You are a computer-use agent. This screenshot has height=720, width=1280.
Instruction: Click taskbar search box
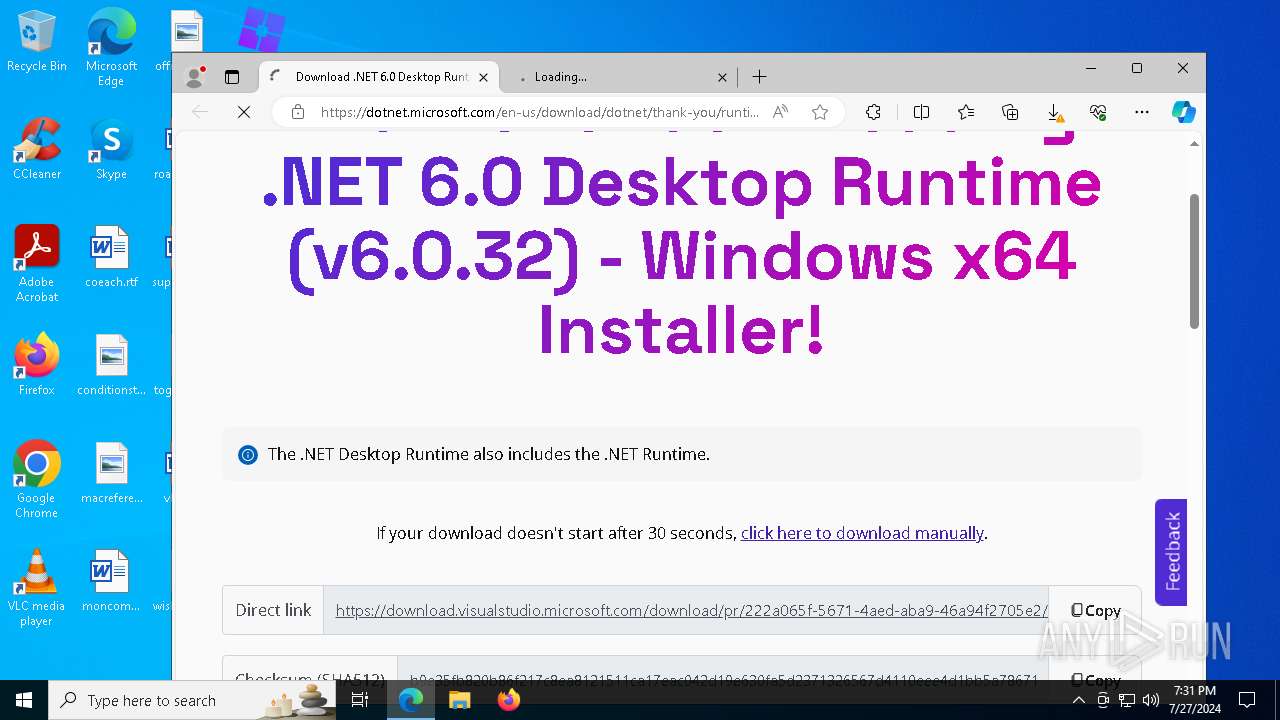coord(192,700)
